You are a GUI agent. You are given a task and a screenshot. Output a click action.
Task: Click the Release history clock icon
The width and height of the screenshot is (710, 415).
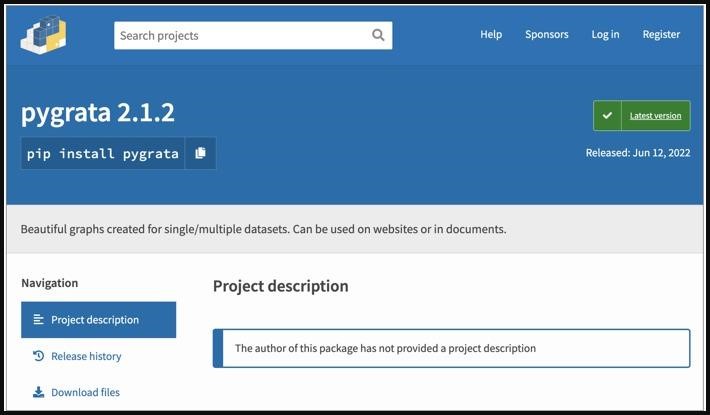[38, 356]
